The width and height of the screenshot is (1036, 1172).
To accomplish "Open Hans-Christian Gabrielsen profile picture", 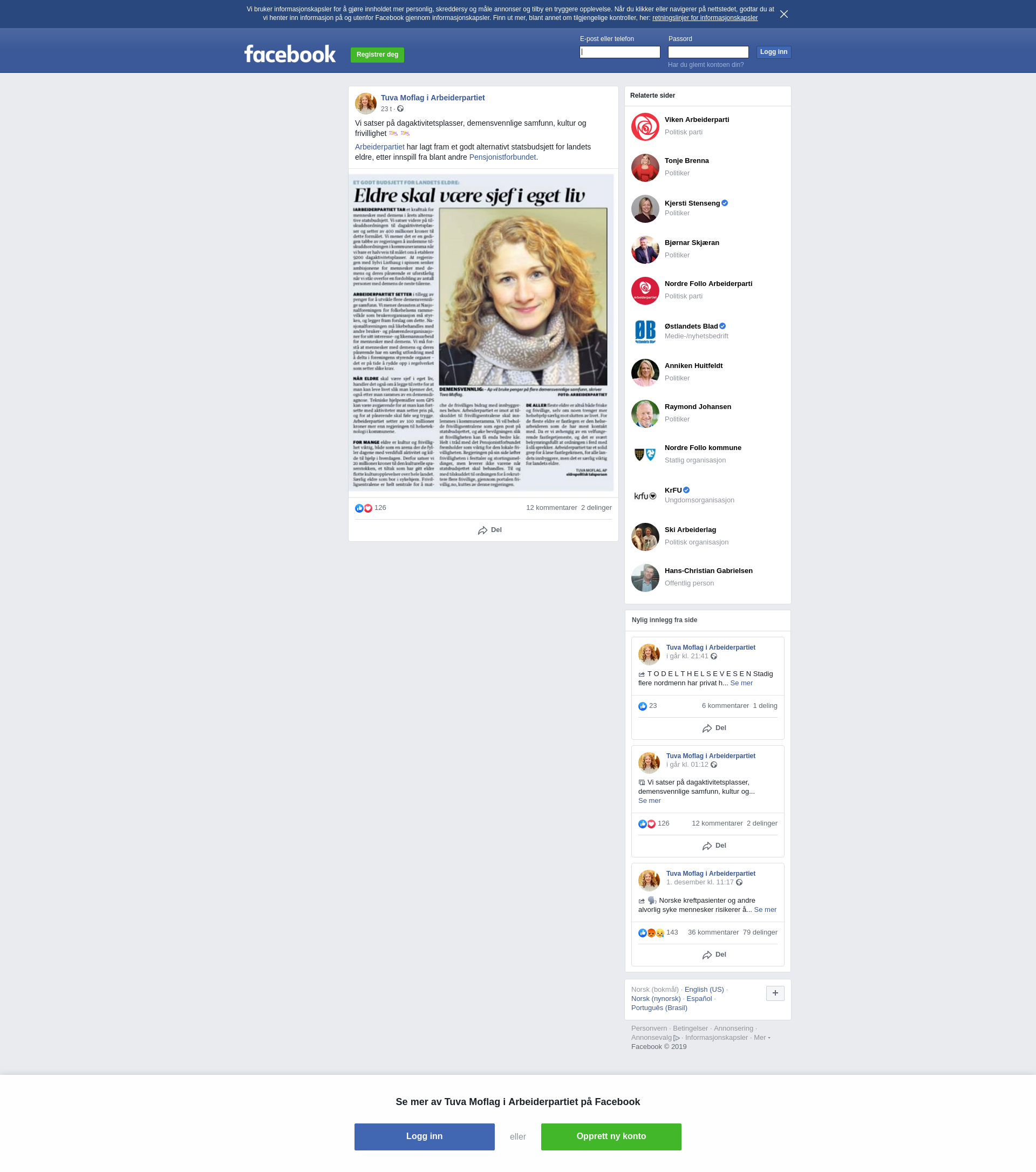I will [x=645, y=577].
